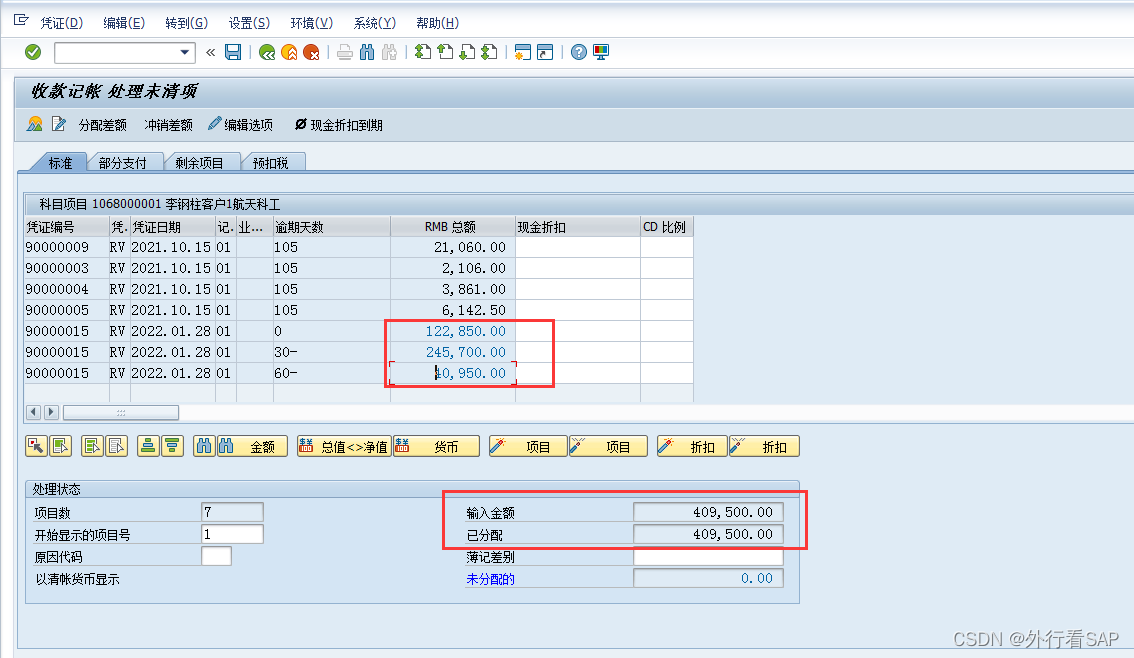Viewport: 1134px width, 658px height.
Task: Collapse command field with double-chevron icon
Action: (x=210, y=52)
